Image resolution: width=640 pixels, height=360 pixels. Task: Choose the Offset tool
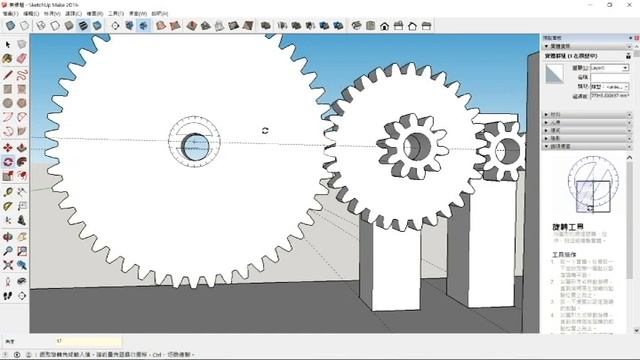22,176
